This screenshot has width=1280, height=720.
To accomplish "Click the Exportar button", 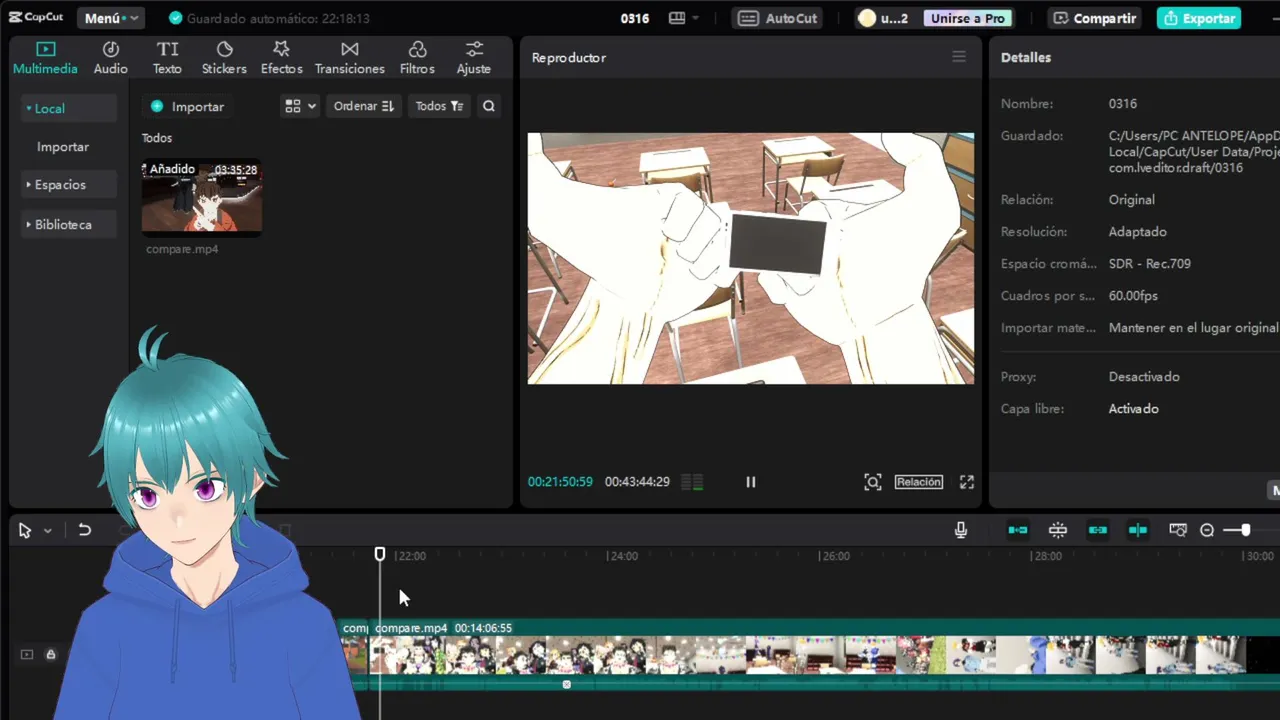I will (1199, 18).
